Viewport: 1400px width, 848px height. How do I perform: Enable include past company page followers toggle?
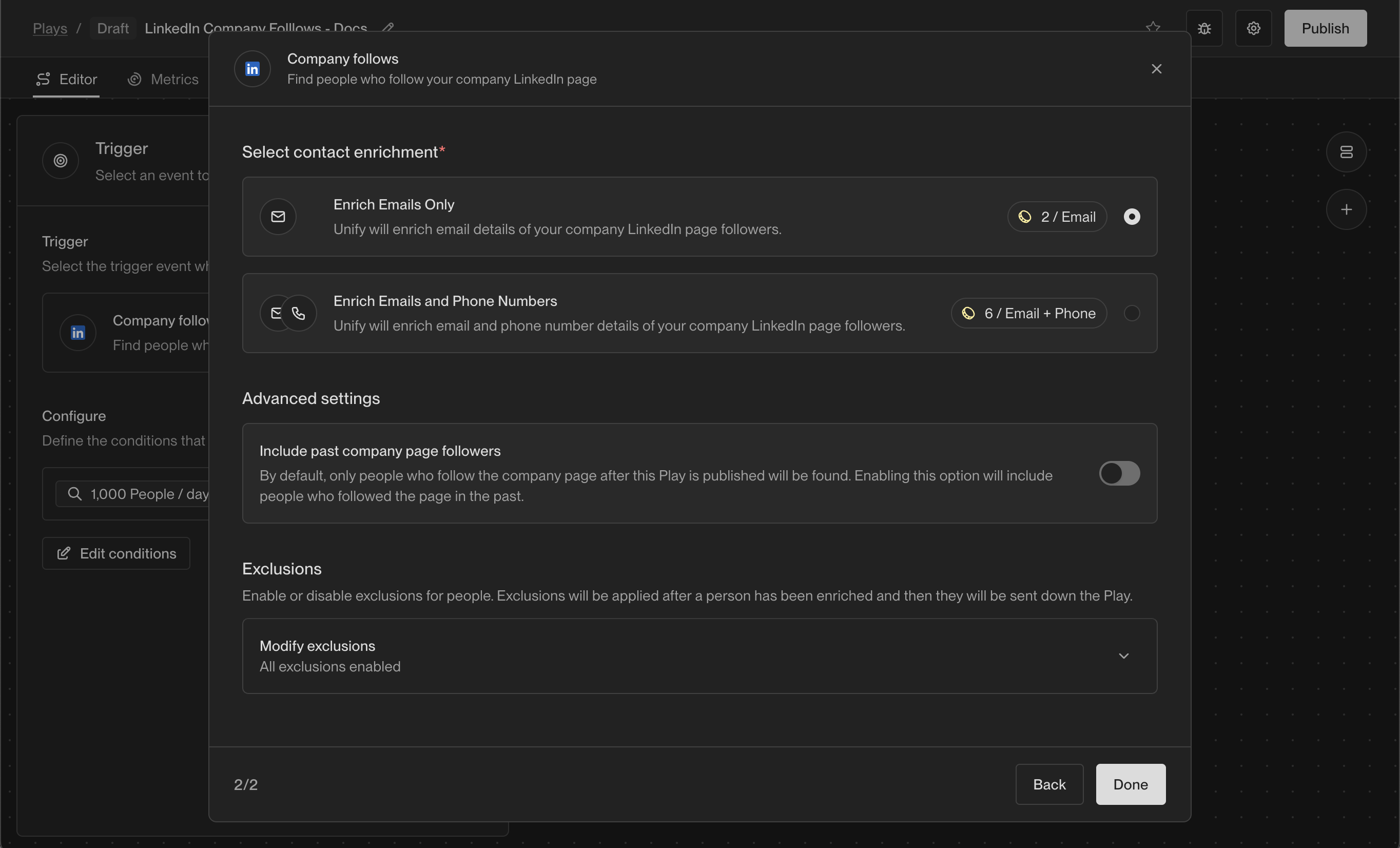tap(1119, 473)
